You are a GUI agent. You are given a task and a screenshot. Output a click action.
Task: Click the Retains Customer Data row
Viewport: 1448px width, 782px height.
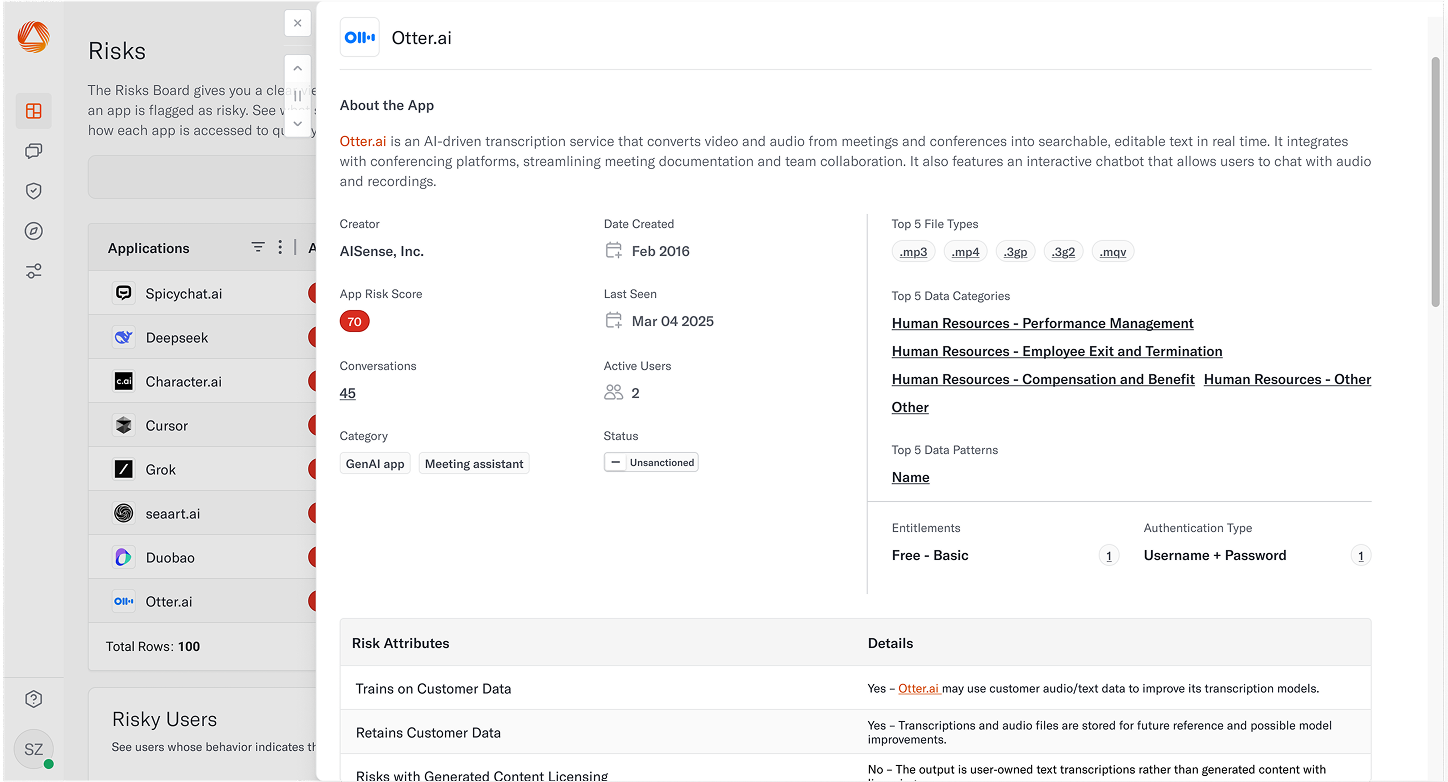(x=855, y=732)
